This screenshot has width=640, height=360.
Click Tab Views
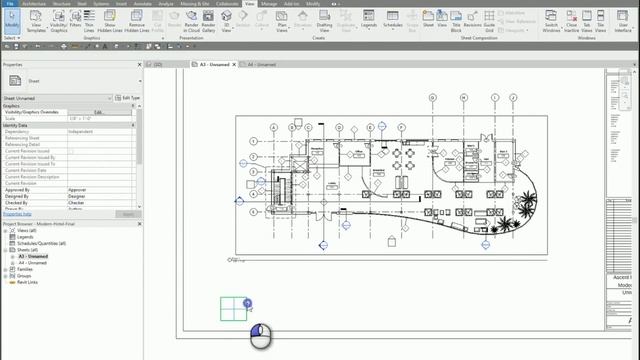[587, 21]
